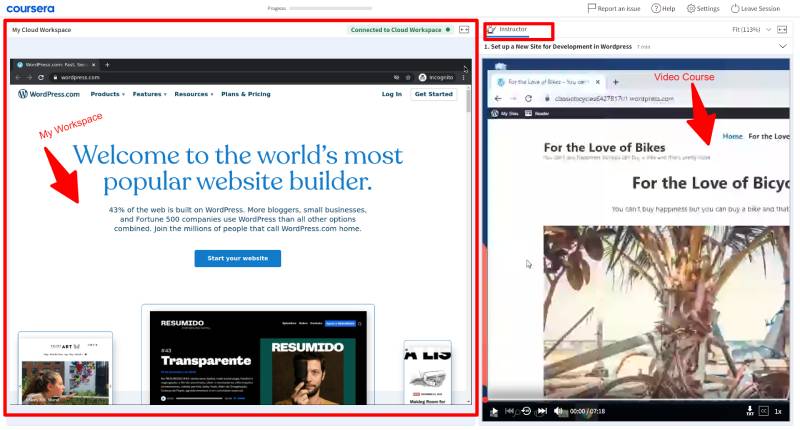The width and height of the screenshot is (800, 430).
Task: Select the Instructor tab
Action: [x=508, y=30]
